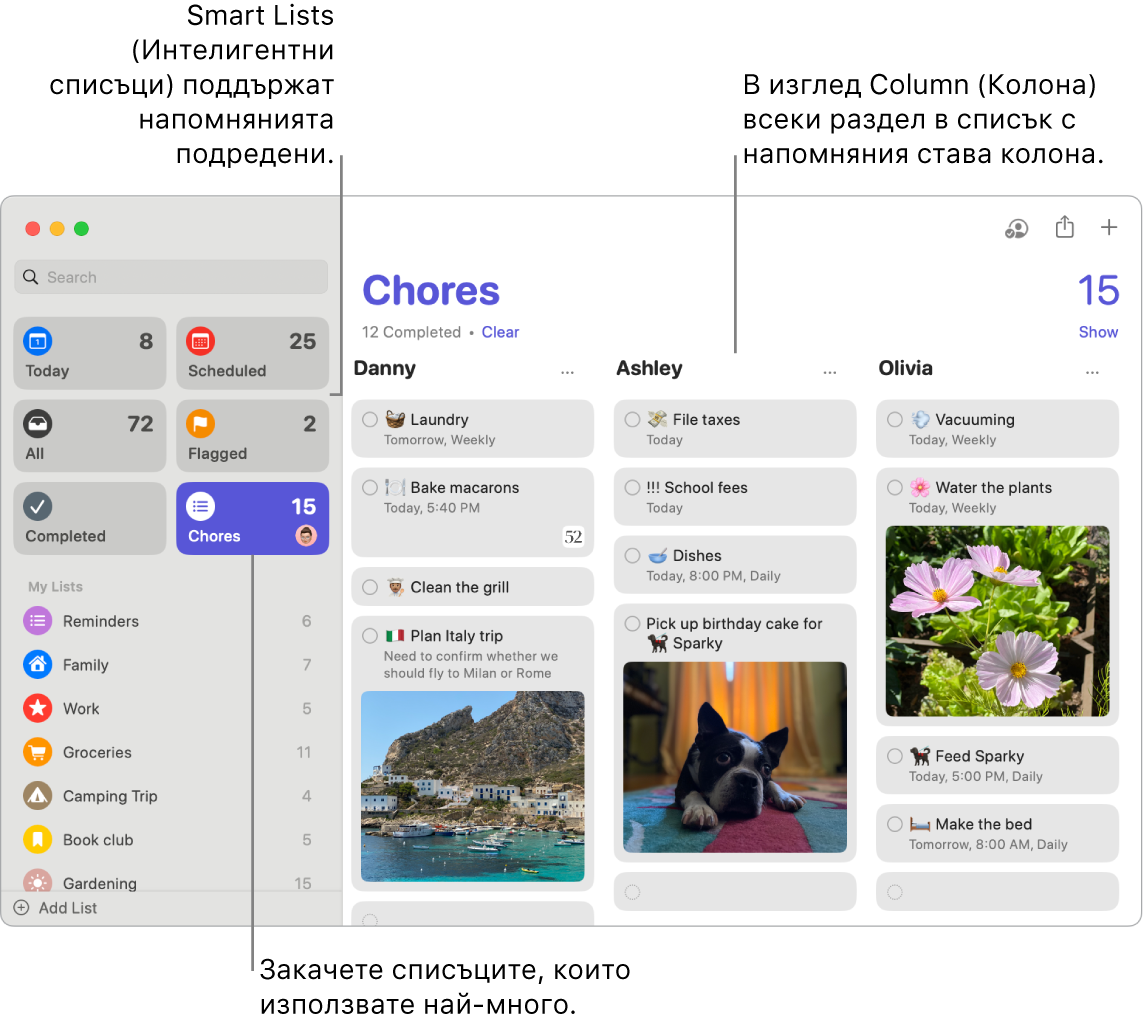The height and width of the screenshot is (1027, 1144).
Task: Open the Groceries list row
Action: tap(169, 752)
